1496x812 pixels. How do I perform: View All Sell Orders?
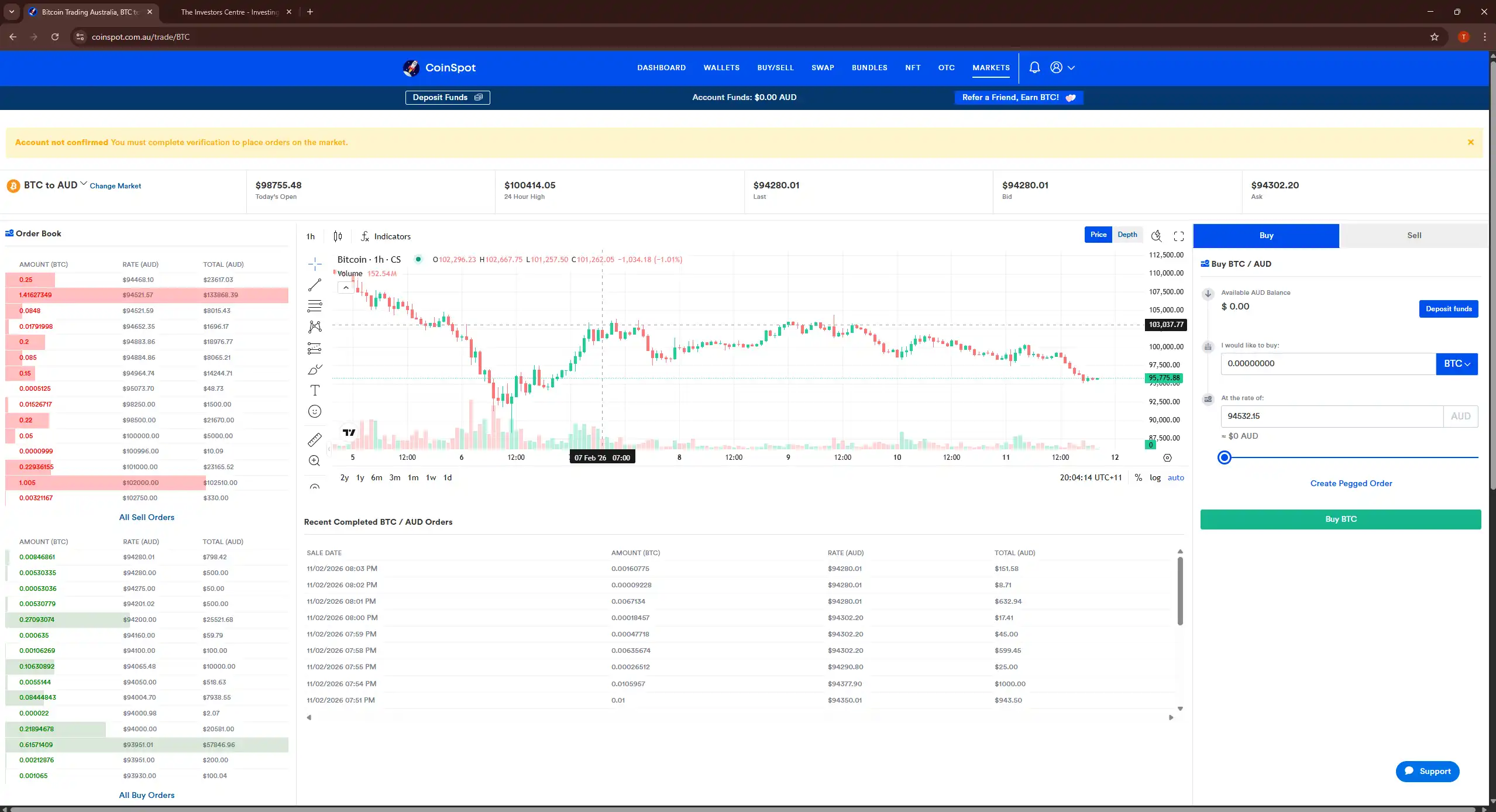pos(146,518)
